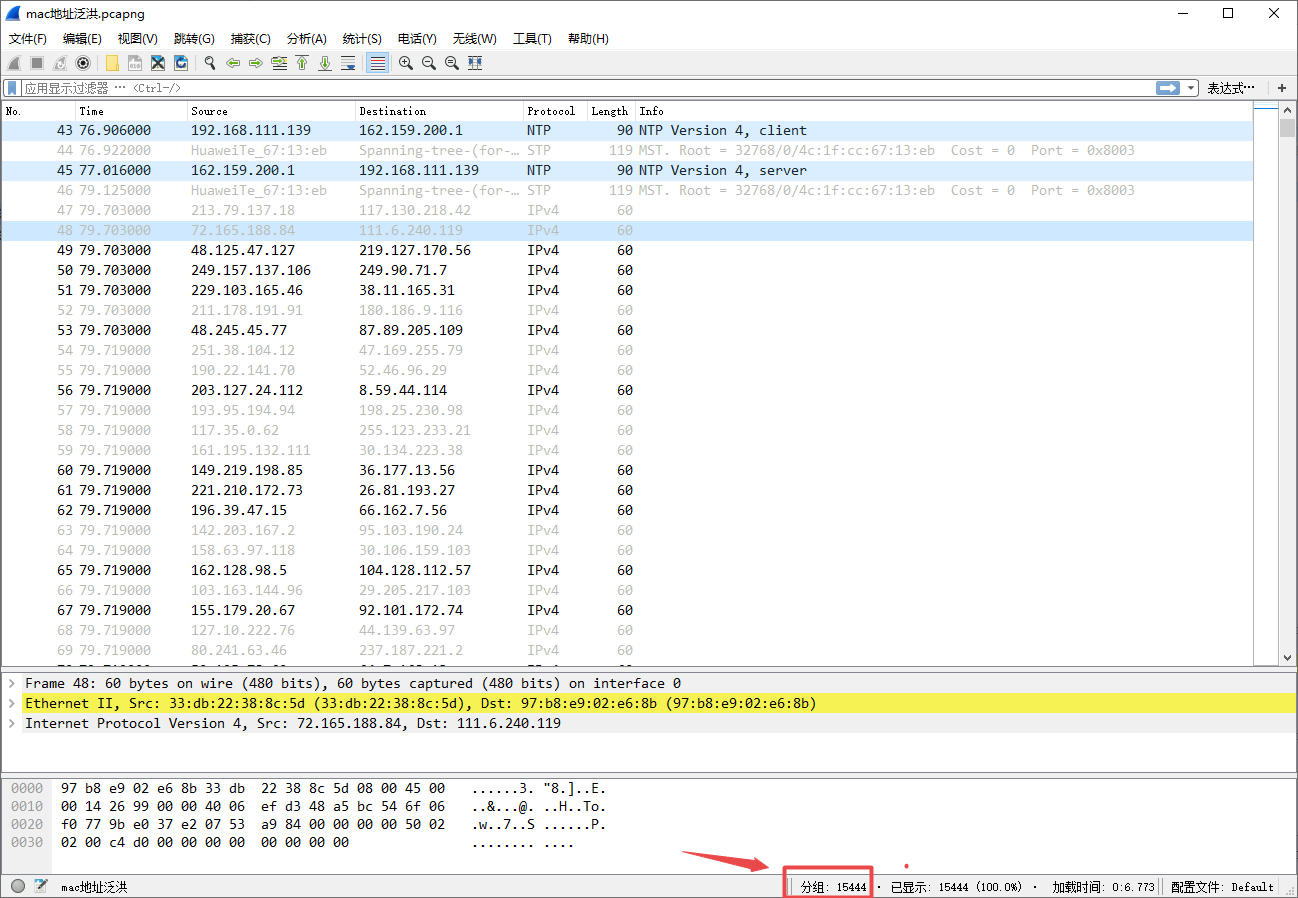Toggle auto-scroll during live capture
Viewport: 1298px width, 898px height.
pyautogui.click(x=348, y=63)
